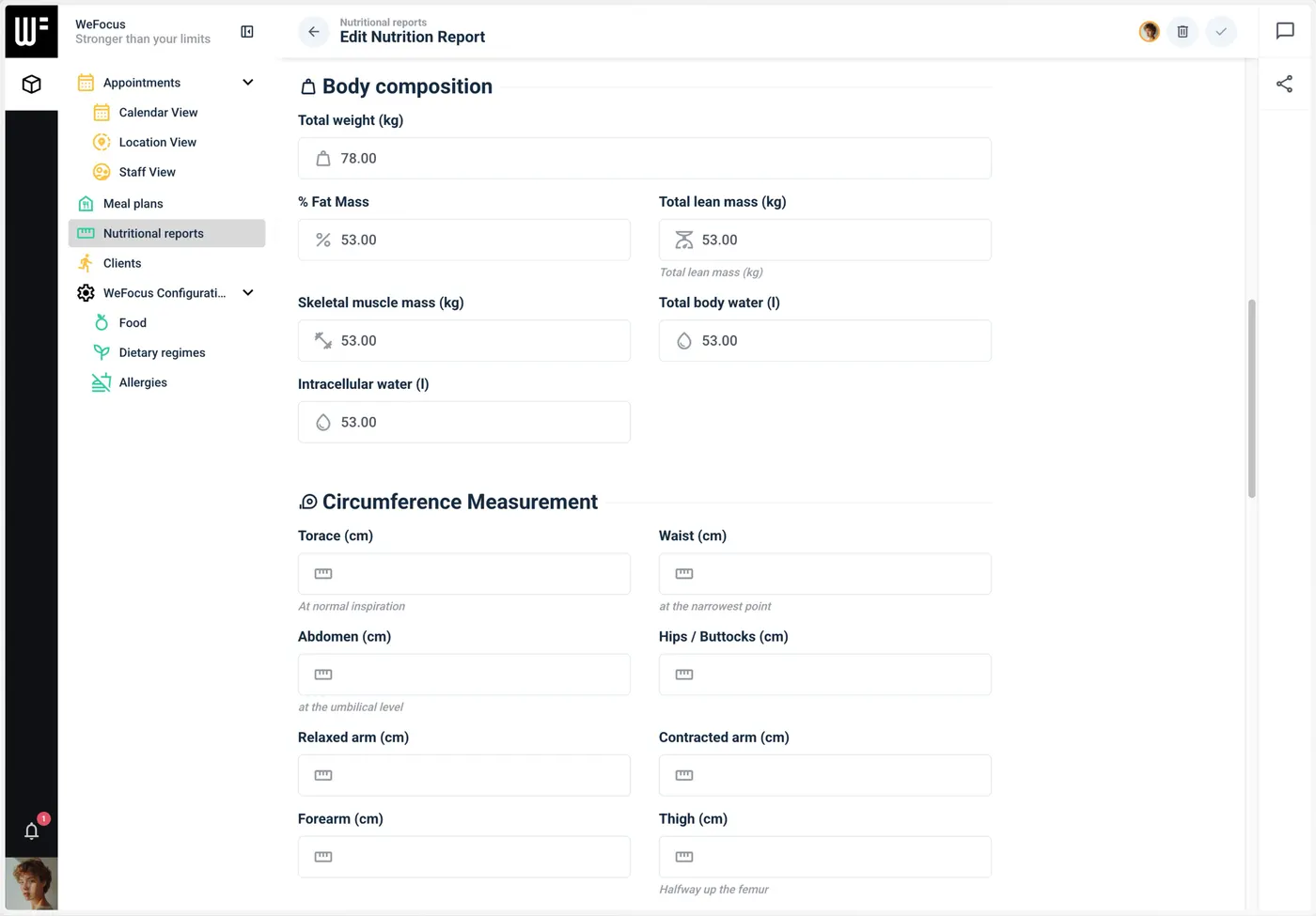Click the Calendar View icon
Image resolution: width=1316 pixels, height=916 pixels.
point(102,113)
